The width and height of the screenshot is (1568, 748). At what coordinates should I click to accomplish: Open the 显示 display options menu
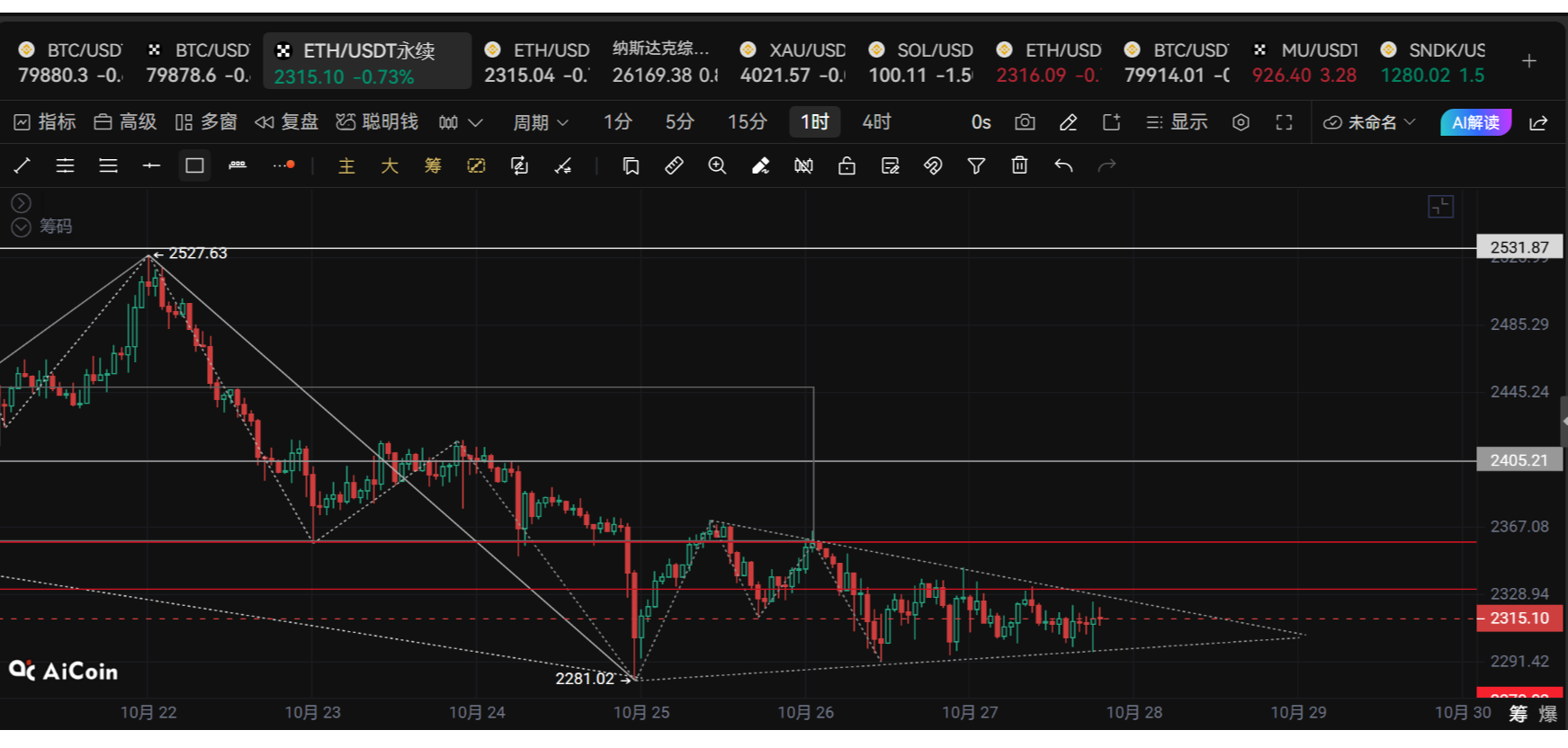tap(1177, 122)
